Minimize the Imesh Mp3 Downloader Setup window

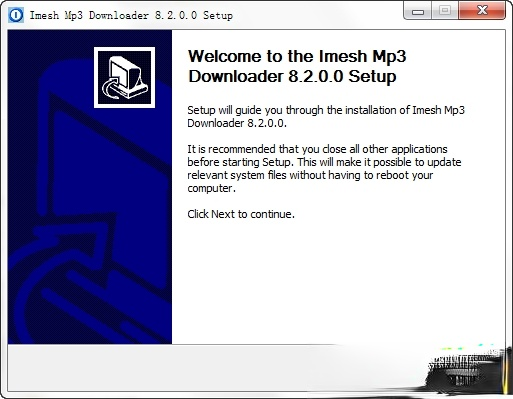pos(417,11)
